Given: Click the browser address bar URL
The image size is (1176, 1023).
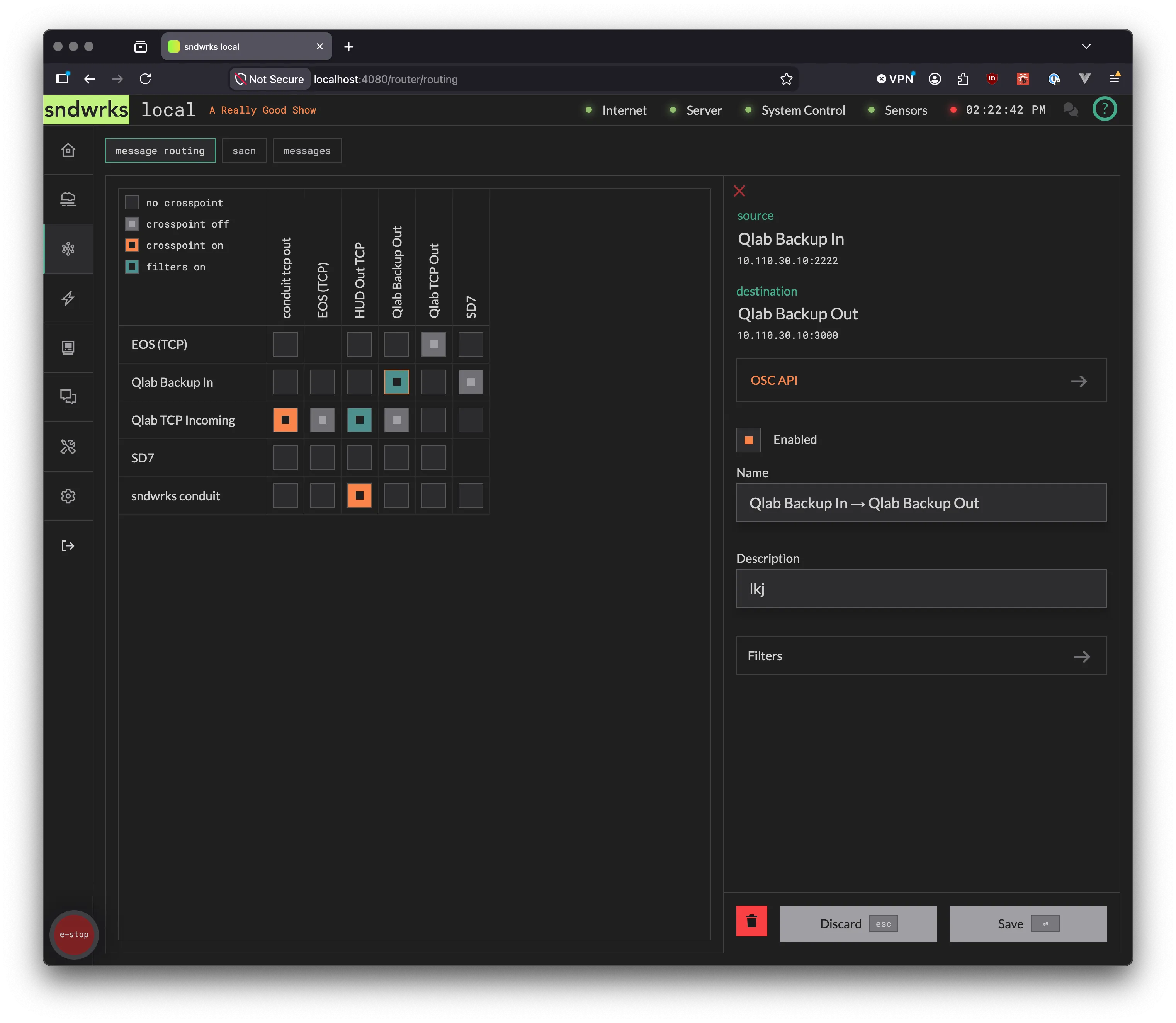Looking at the screenshot, I should (x=386, y=79).
